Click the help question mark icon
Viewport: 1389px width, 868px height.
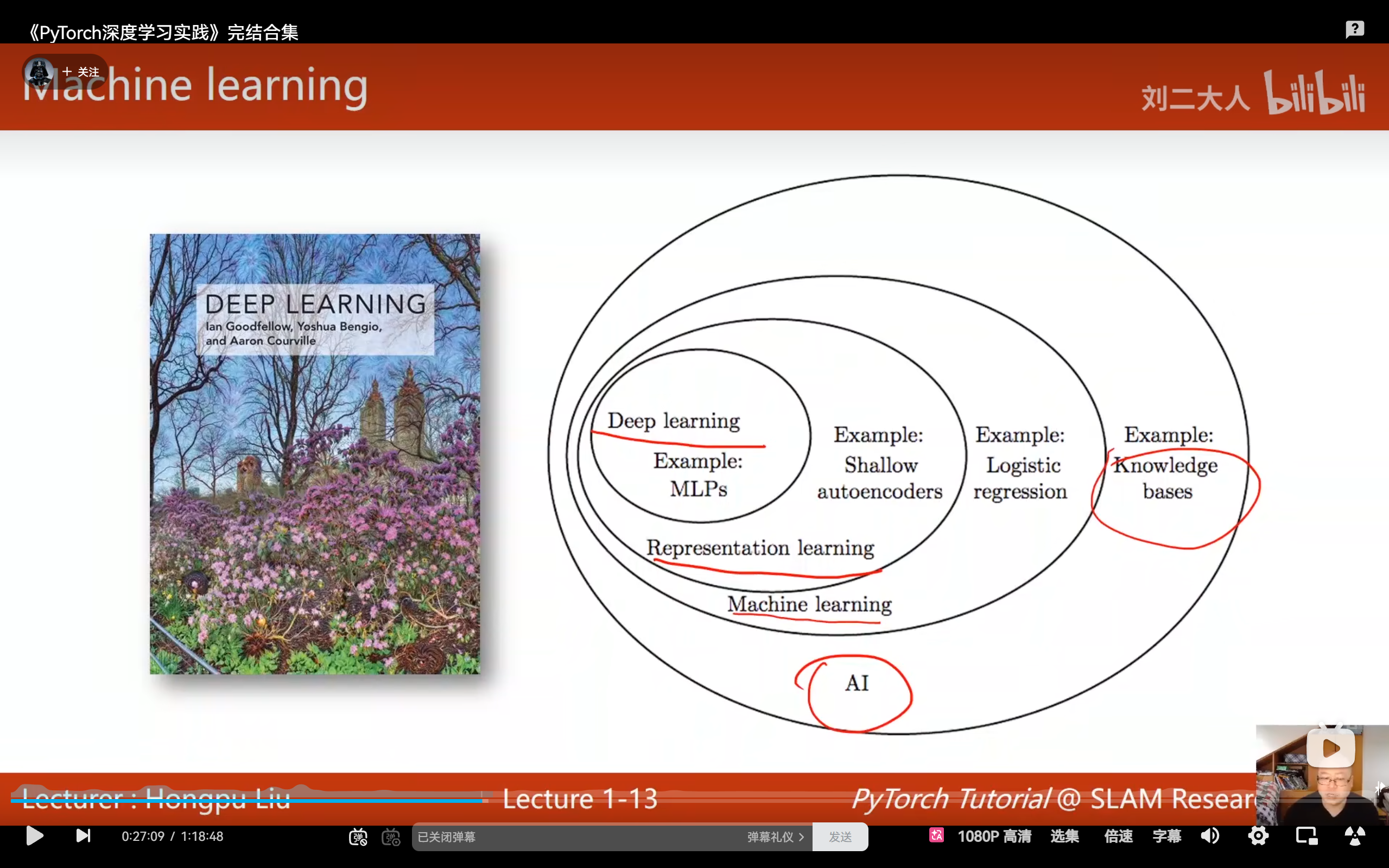click(1355, 29)
